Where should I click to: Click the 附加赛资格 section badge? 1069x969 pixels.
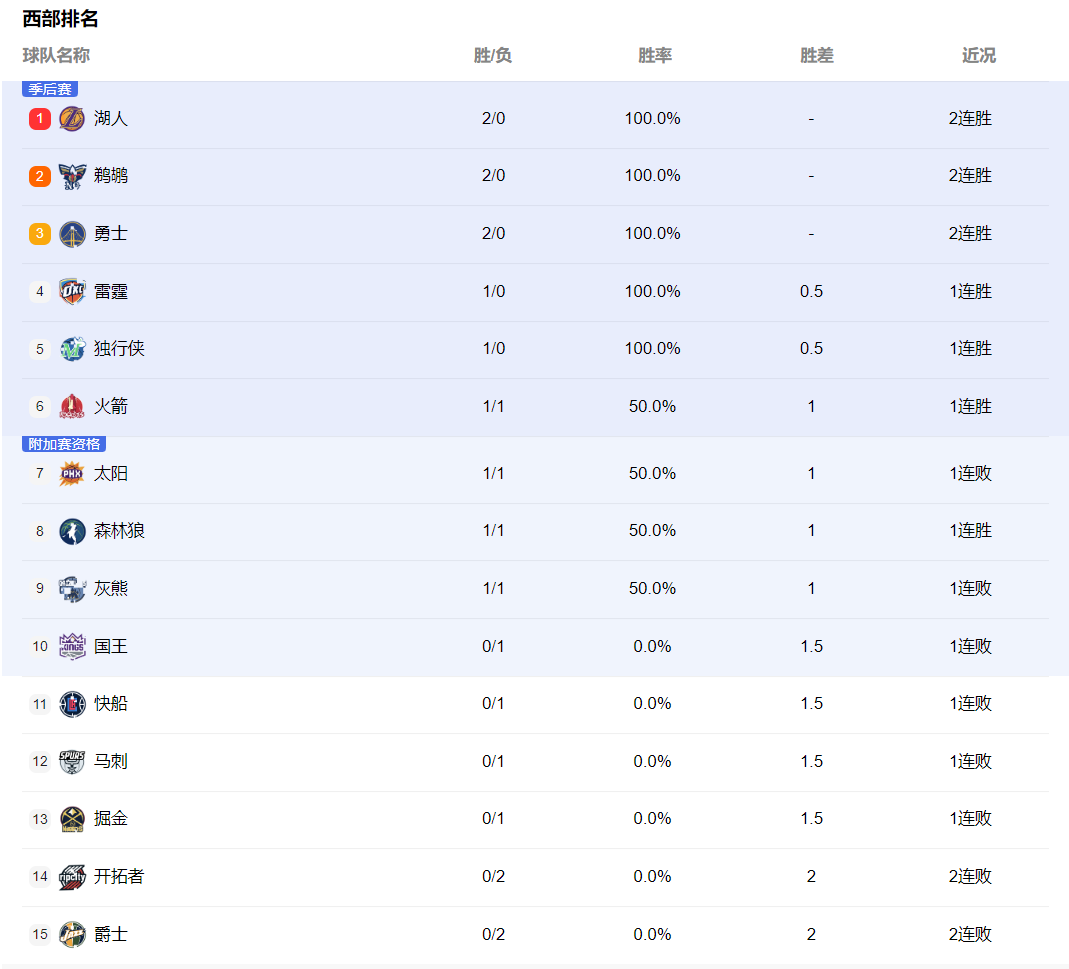(x=64, y=444)
